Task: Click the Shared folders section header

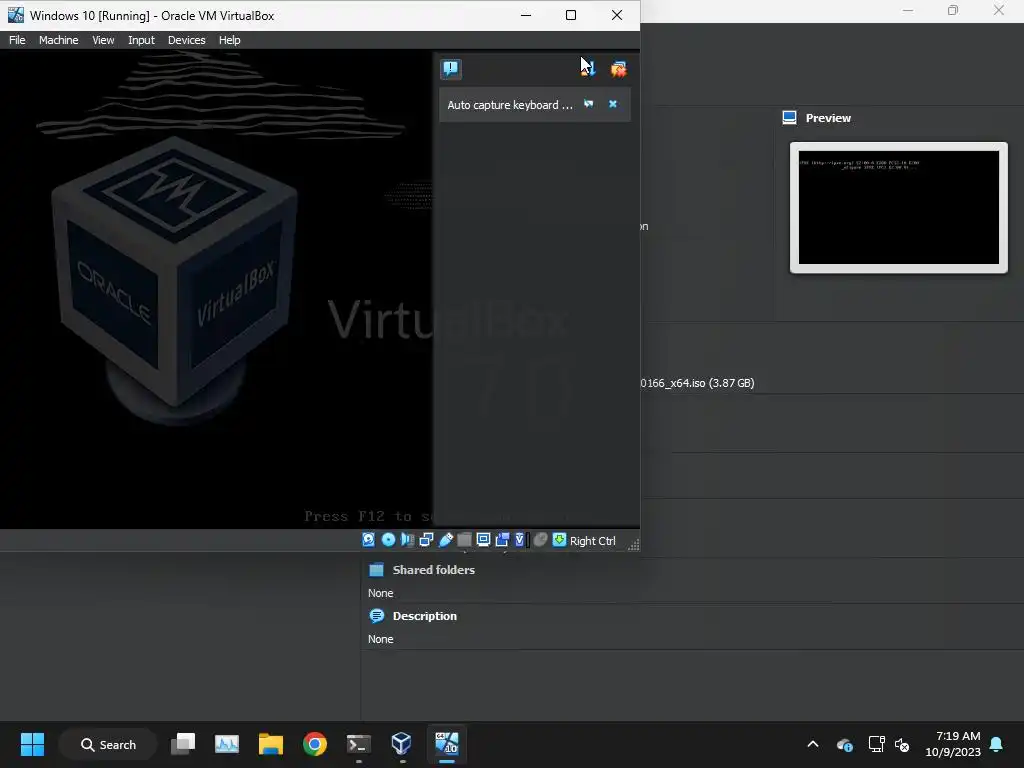Action: tap(434, 570)
